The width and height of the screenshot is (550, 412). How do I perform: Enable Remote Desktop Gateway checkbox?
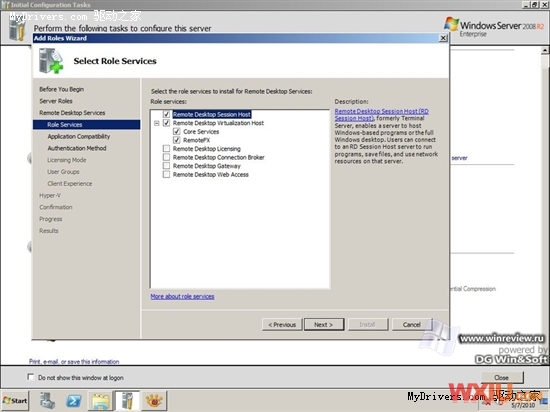click(167, 166)
